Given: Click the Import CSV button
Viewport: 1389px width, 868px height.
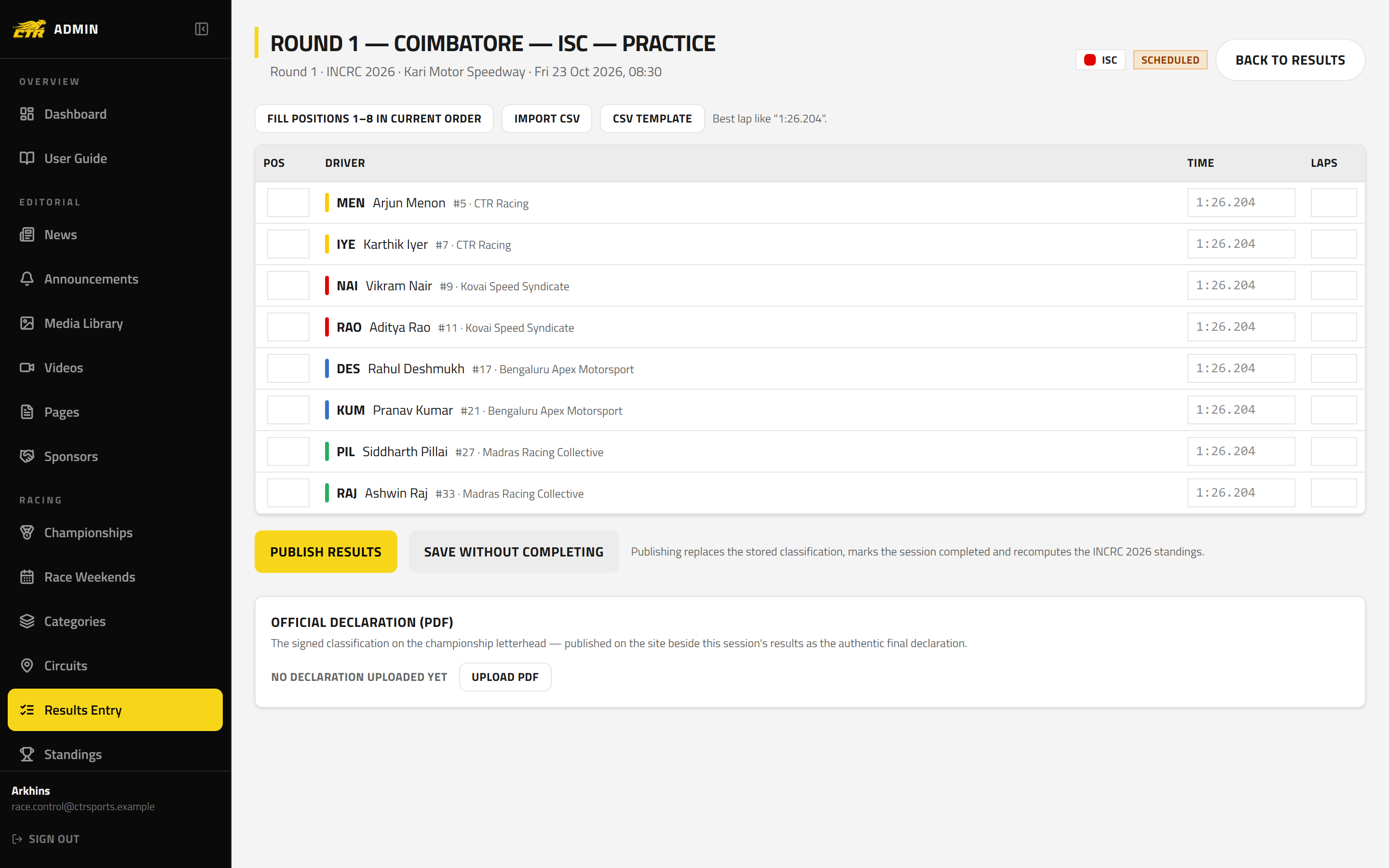Looking at the screenshot, I should (546, 118).
